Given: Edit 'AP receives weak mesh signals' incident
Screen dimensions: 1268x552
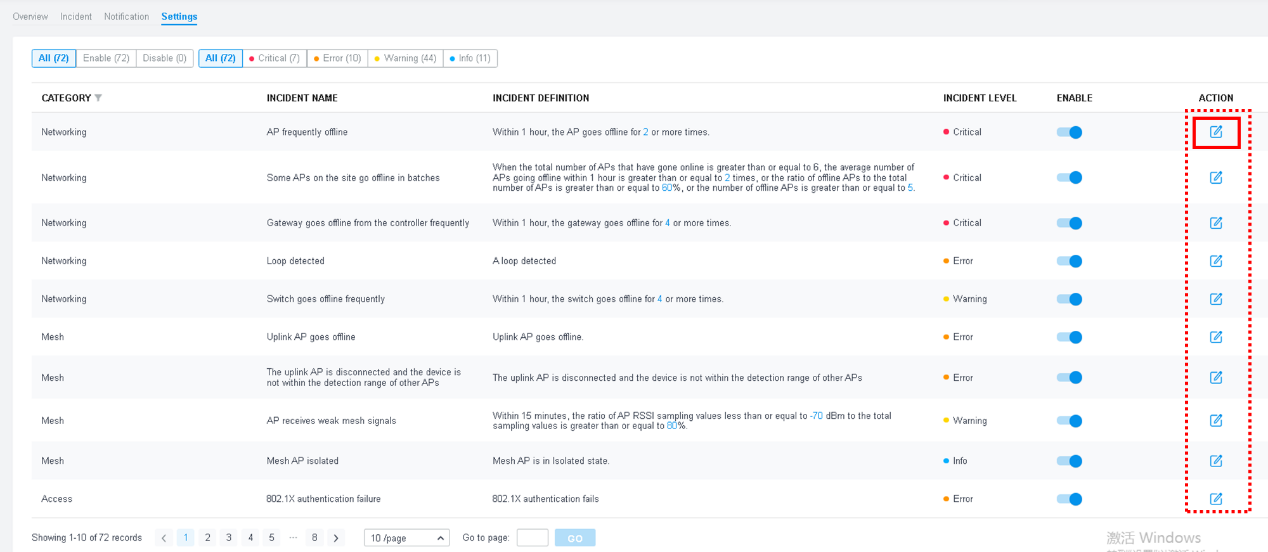Looking at the screenshot, I should click(x=1216, y=420).
